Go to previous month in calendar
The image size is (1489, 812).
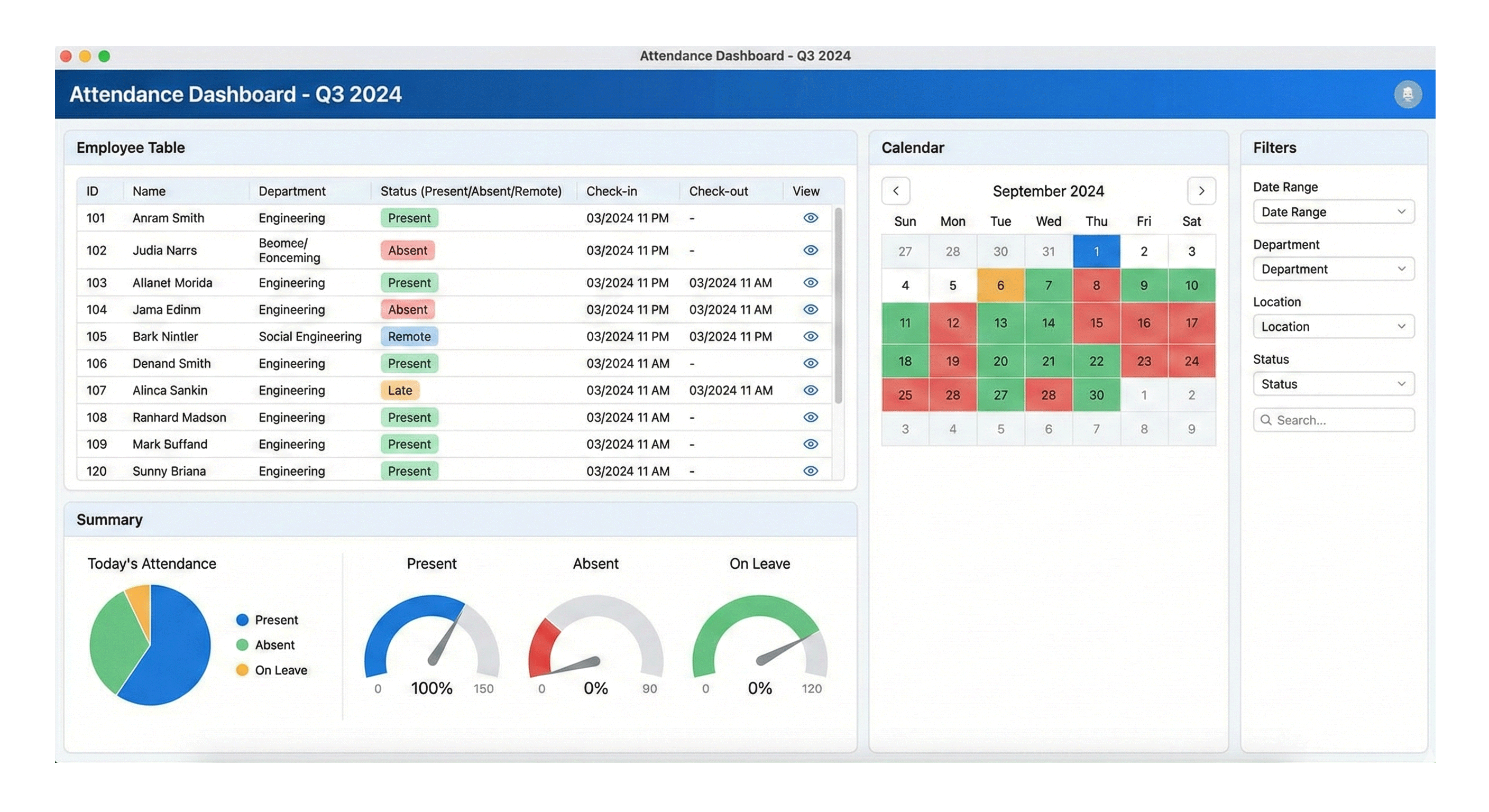click(895, 191)
